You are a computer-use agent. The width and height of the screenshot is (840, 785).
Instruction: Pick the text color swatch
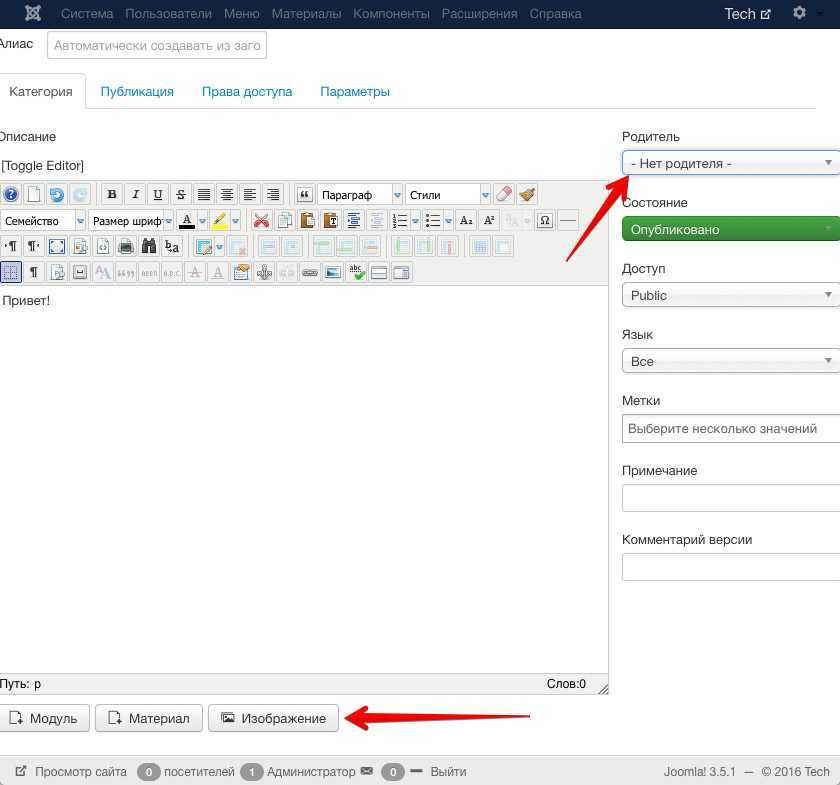click(186, 221)
